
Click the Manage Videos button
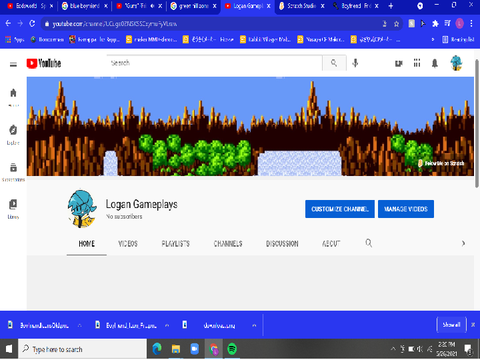click(406, 209)
